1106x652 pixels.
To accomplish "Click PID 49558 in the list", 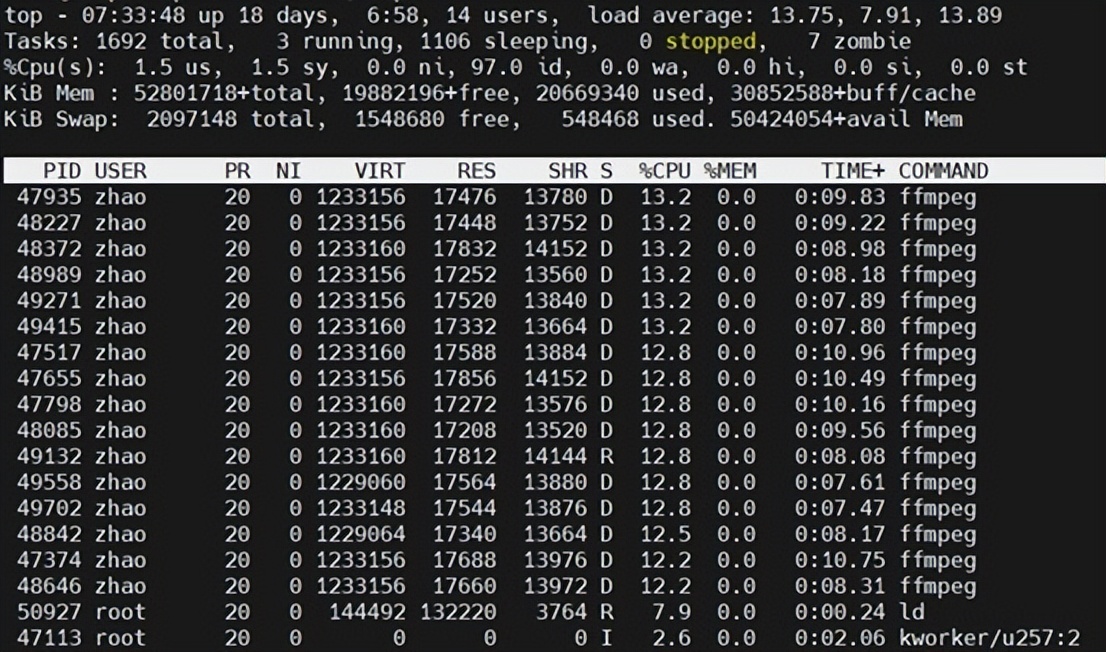I will click(49, 482).
